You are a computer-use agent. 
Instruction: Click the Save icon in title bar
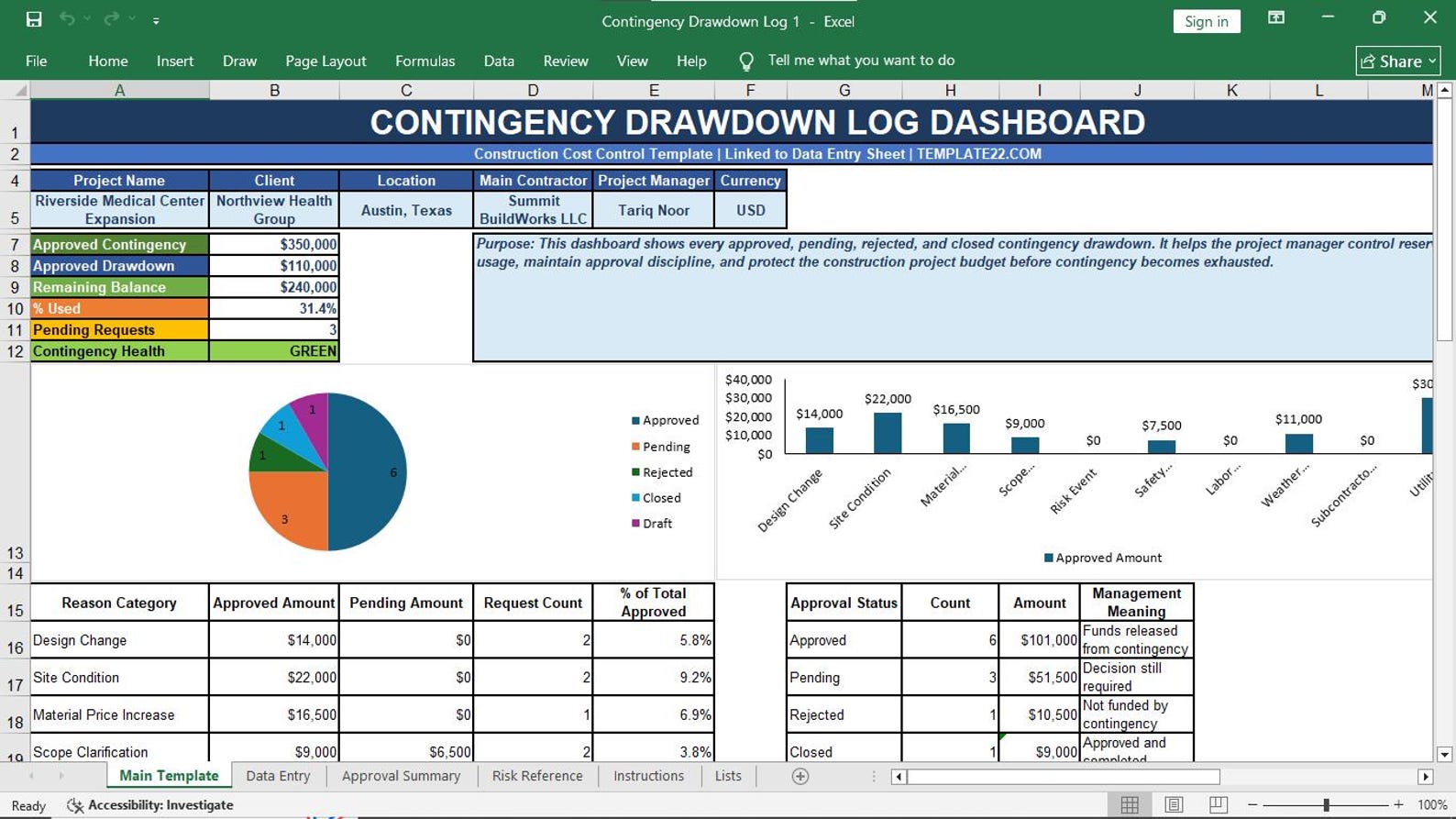click(x=34, y=19)
